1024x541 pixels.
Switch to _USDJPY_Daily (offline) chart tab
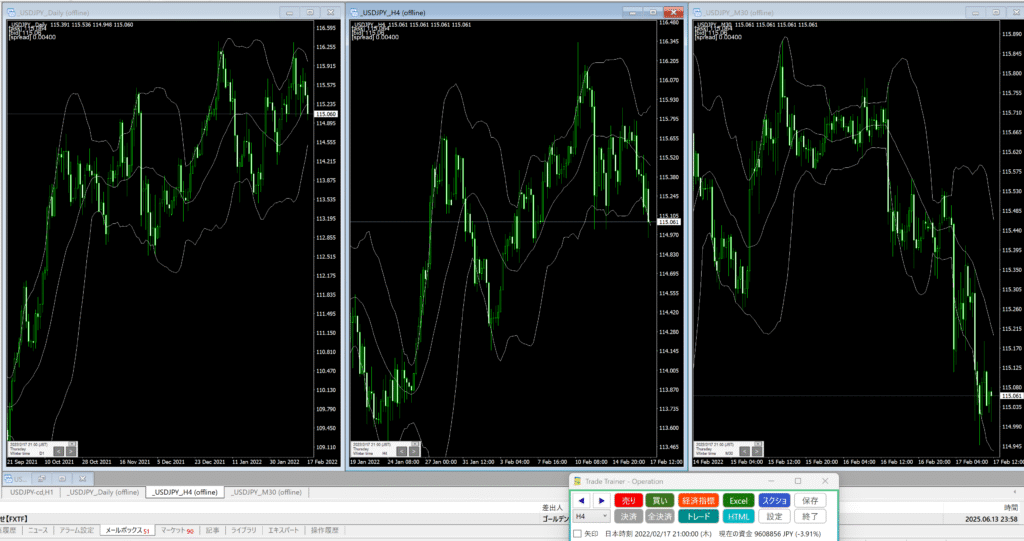tap(103, 492)
